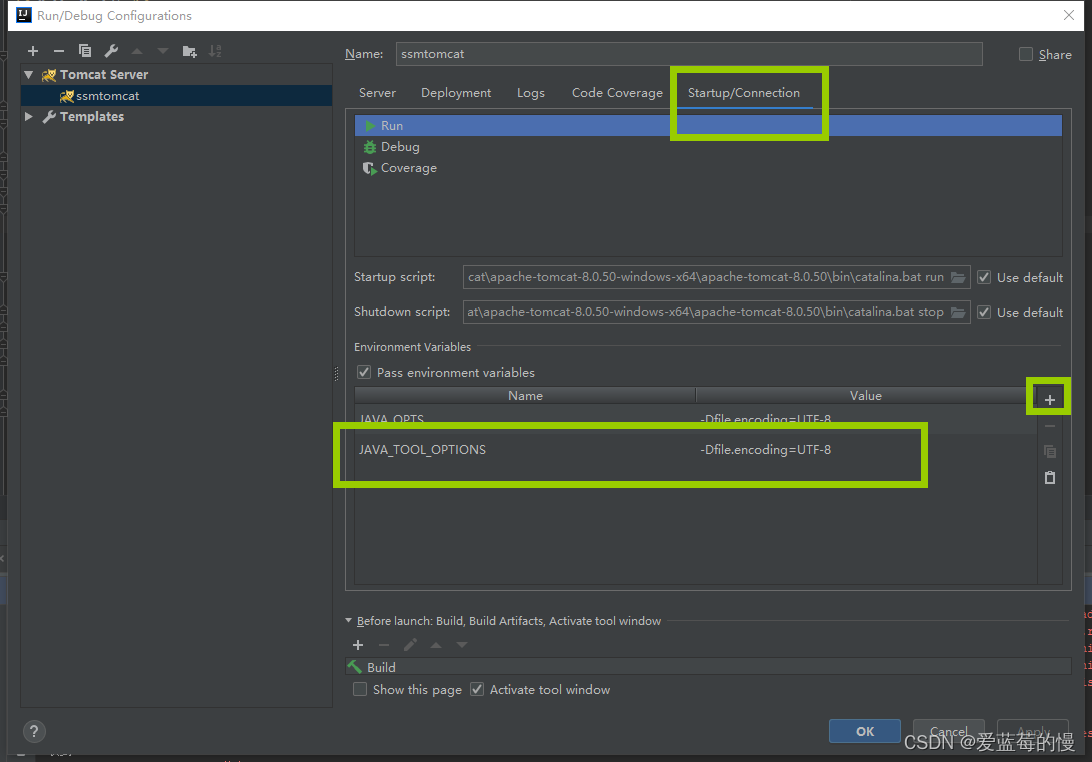This screenshot has width=1092, height=762.
Task: Select the Startup/Connection tab
Action: tap(744, 93)
